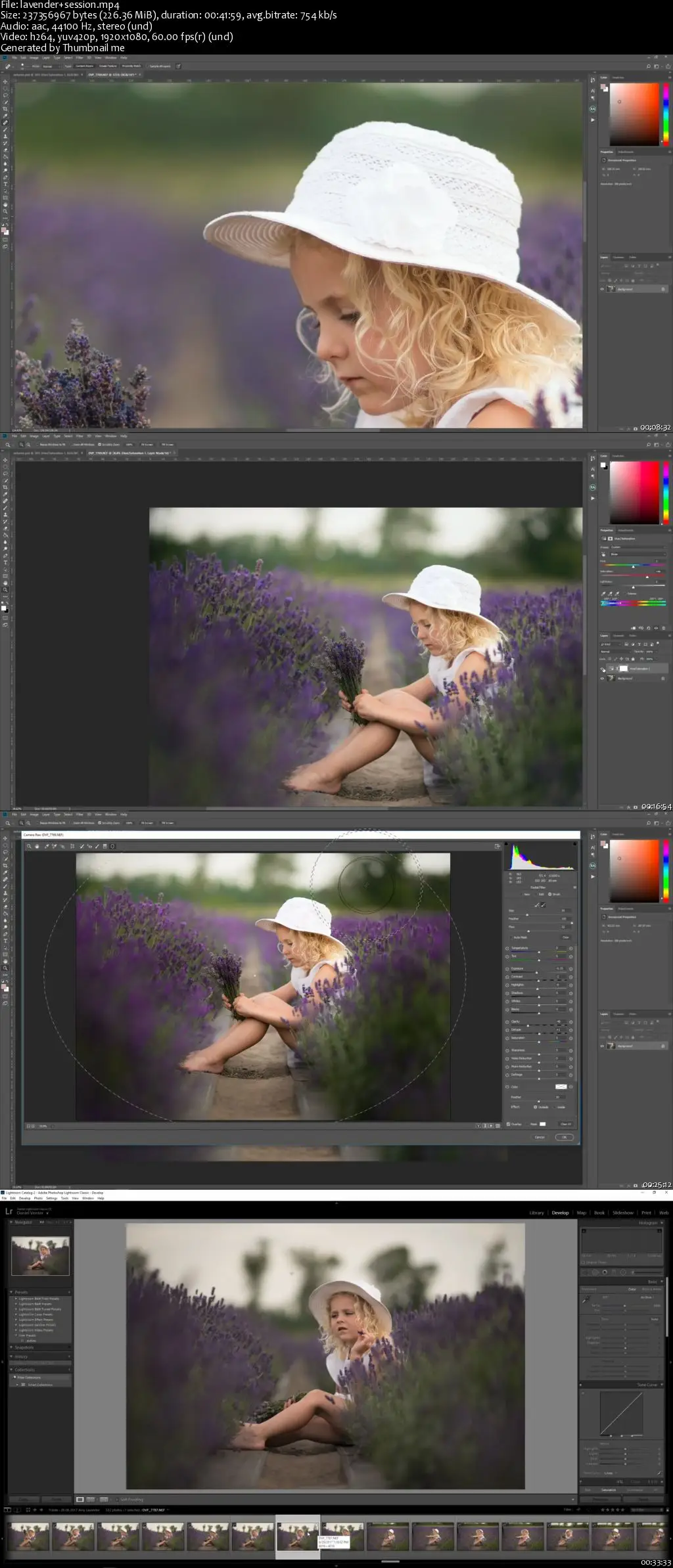Switch to Loupe view in Lightroom's toolbar

pyautogui.click(x=80, y=1500)
